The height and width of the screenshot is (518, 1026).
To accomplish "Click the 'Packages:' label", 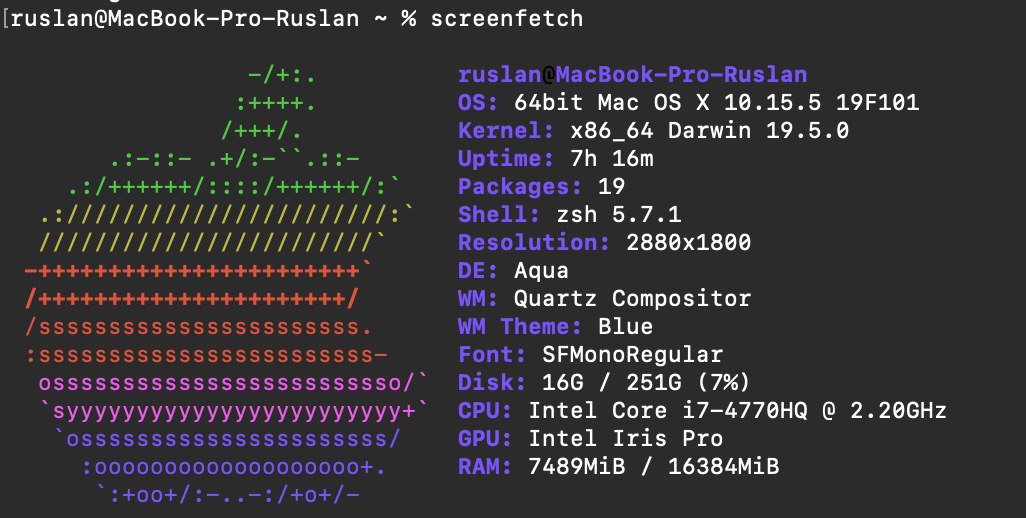I will 520,187.
